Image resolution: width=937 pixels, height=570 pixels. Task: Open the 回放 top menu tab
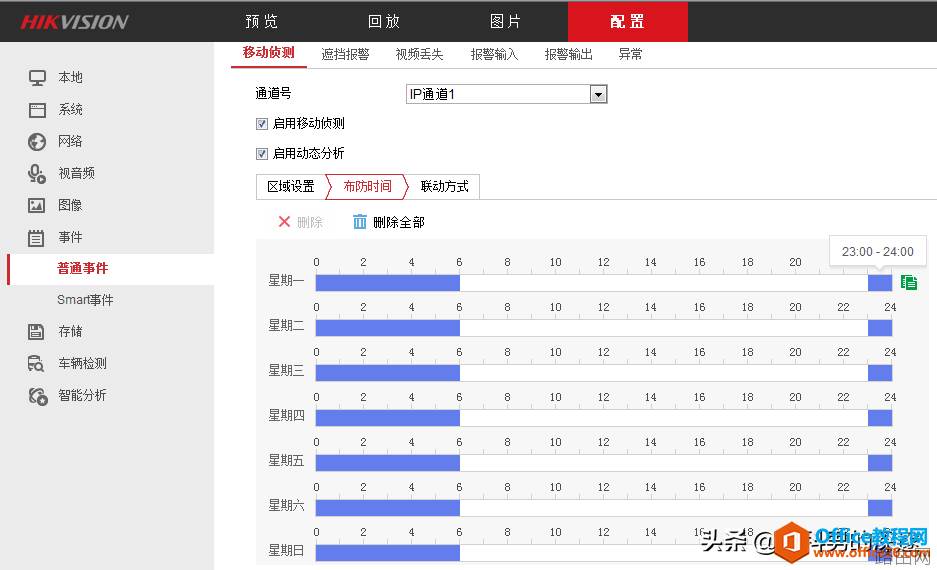(384, 22)
